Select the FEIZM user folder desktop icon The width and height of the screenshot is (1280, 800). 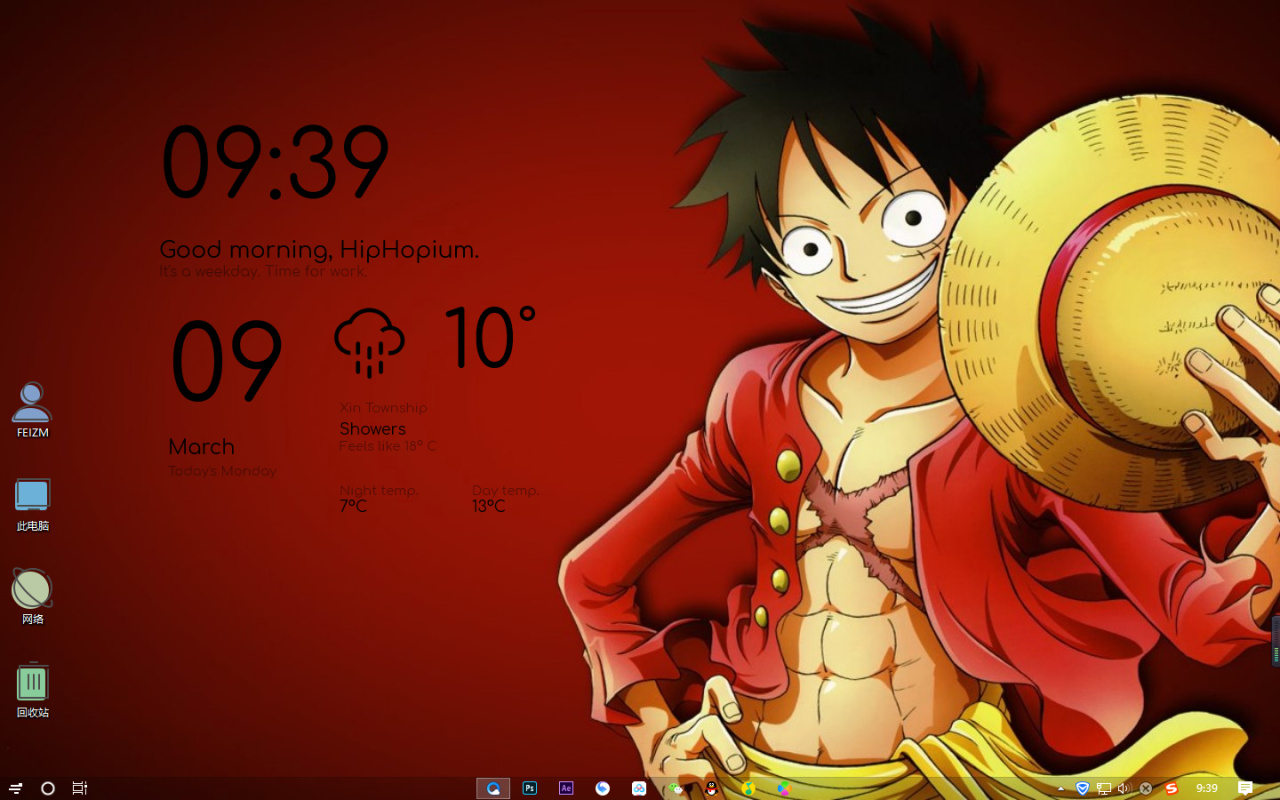point(32,410)
